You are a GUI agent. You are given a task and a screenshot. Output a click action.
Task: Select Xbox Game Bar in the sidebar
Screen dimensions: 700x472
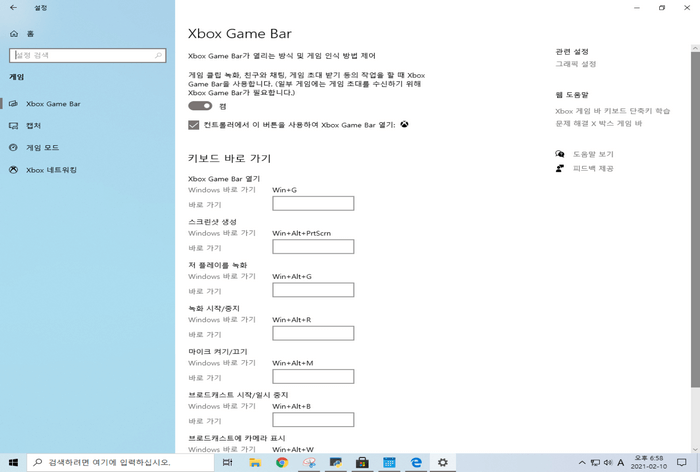click(88, 104)
